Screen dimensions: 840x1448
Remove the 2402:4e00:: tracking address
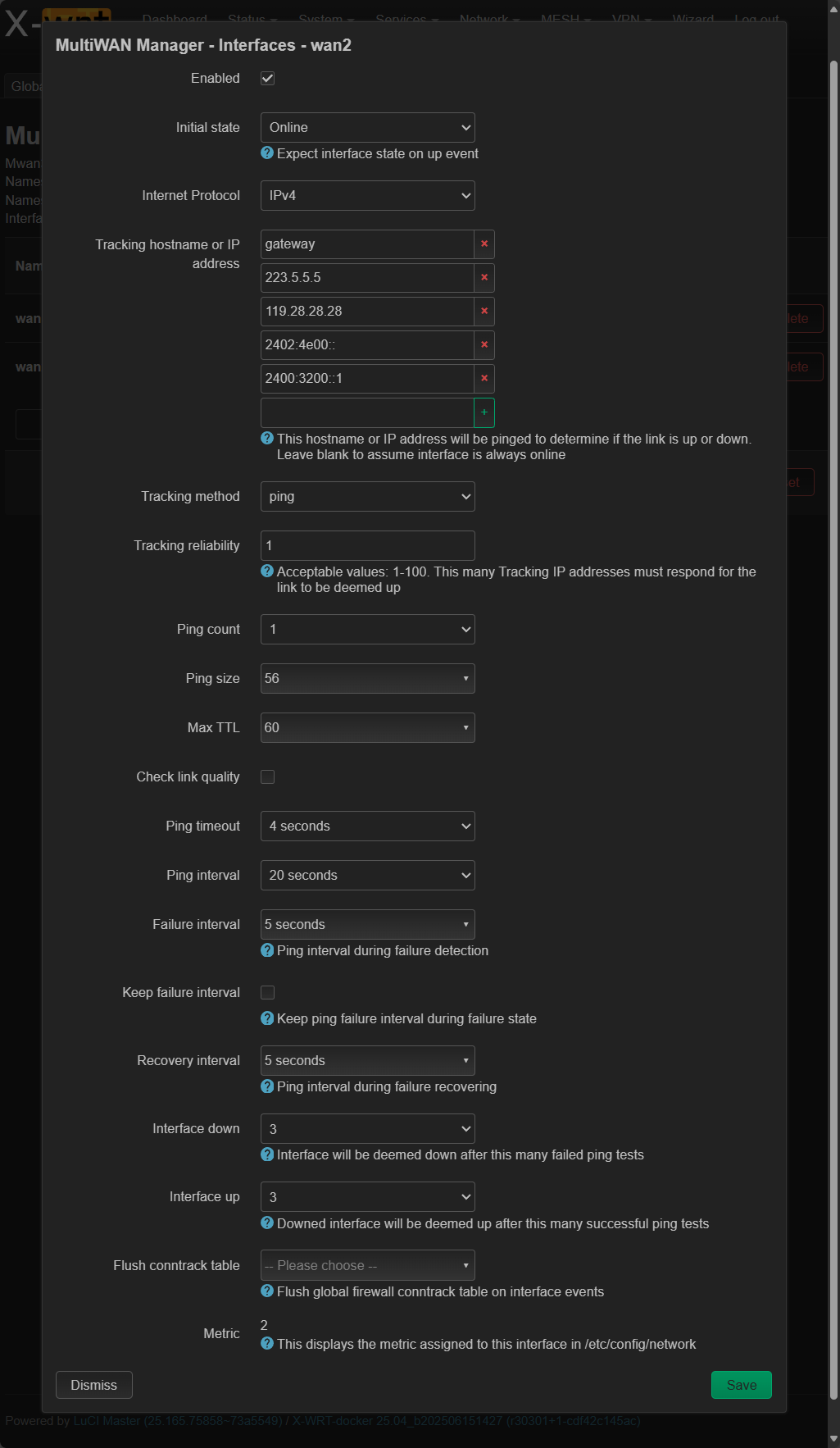pyautogui.click(x=484, y=345)
